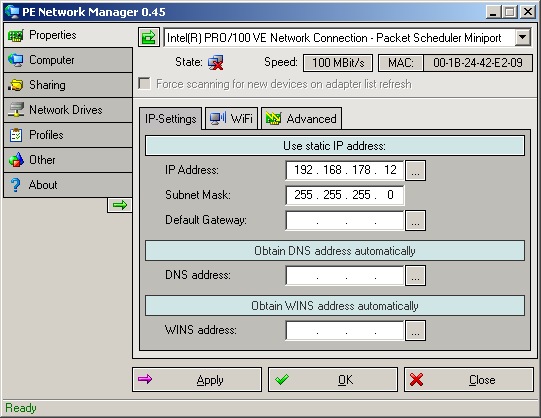Viewport: 541px width, 418px height.
Task: Open the Sharing section in sidebar
Action: click(x=68, y=85)
